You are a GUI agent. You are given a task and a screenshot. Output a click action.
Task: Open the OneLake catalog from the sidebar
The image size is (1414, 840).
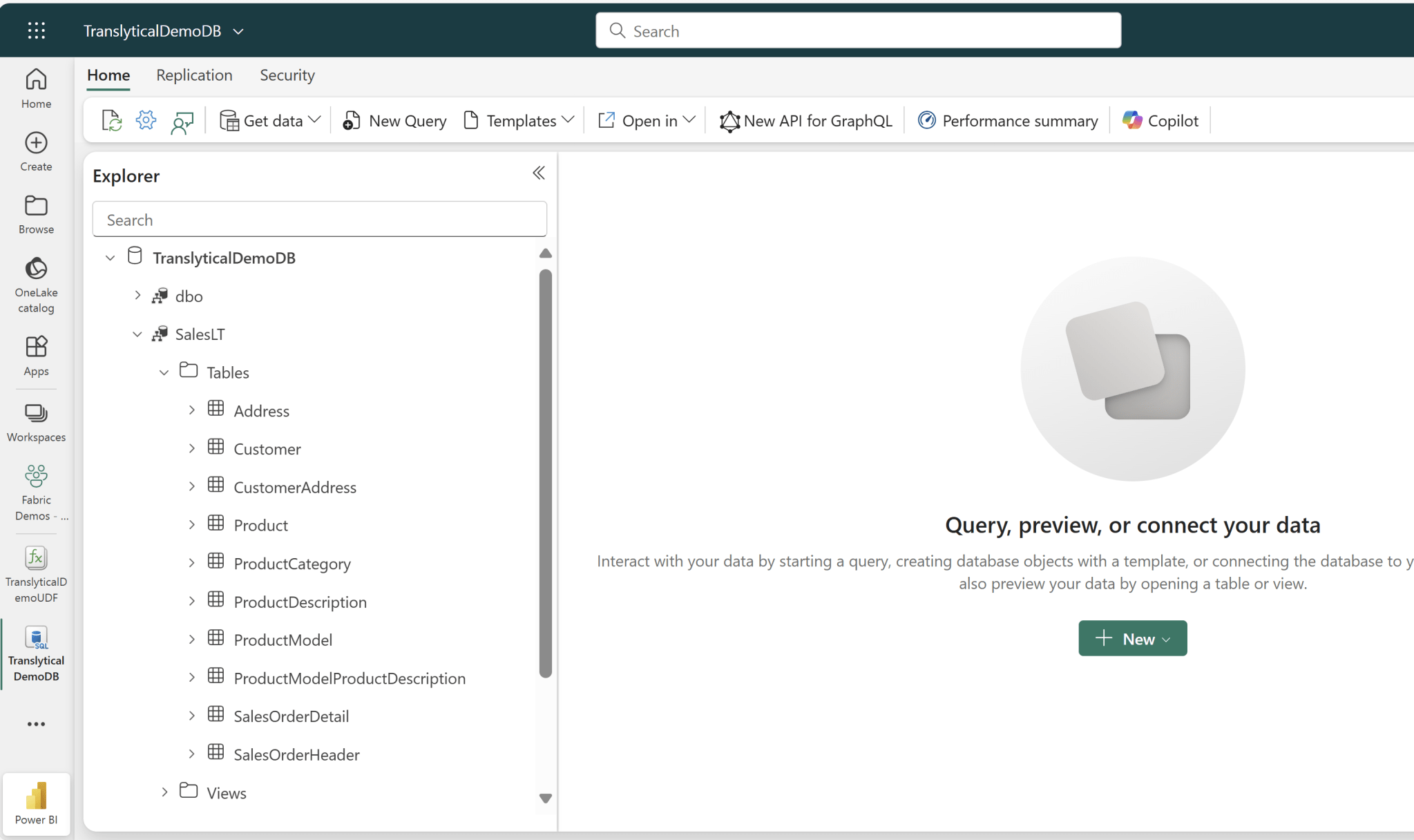pos(35,283)
